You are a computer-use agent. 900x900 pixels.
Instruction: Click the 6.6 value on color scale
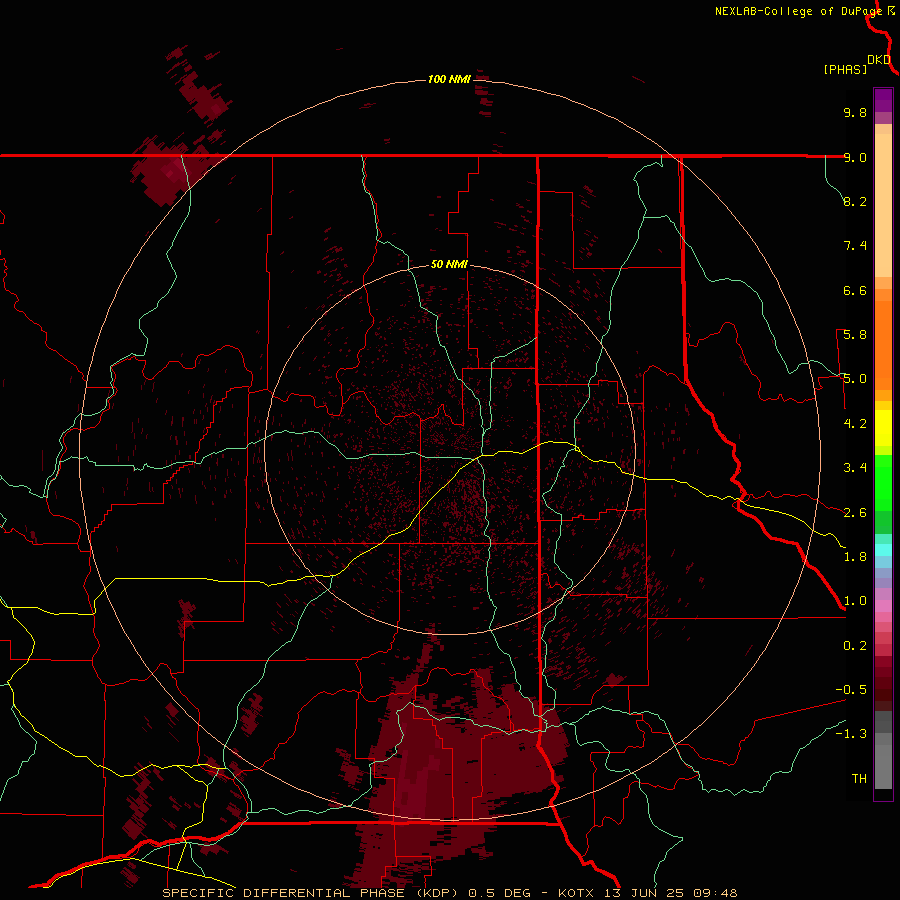[x=855, y=290]
